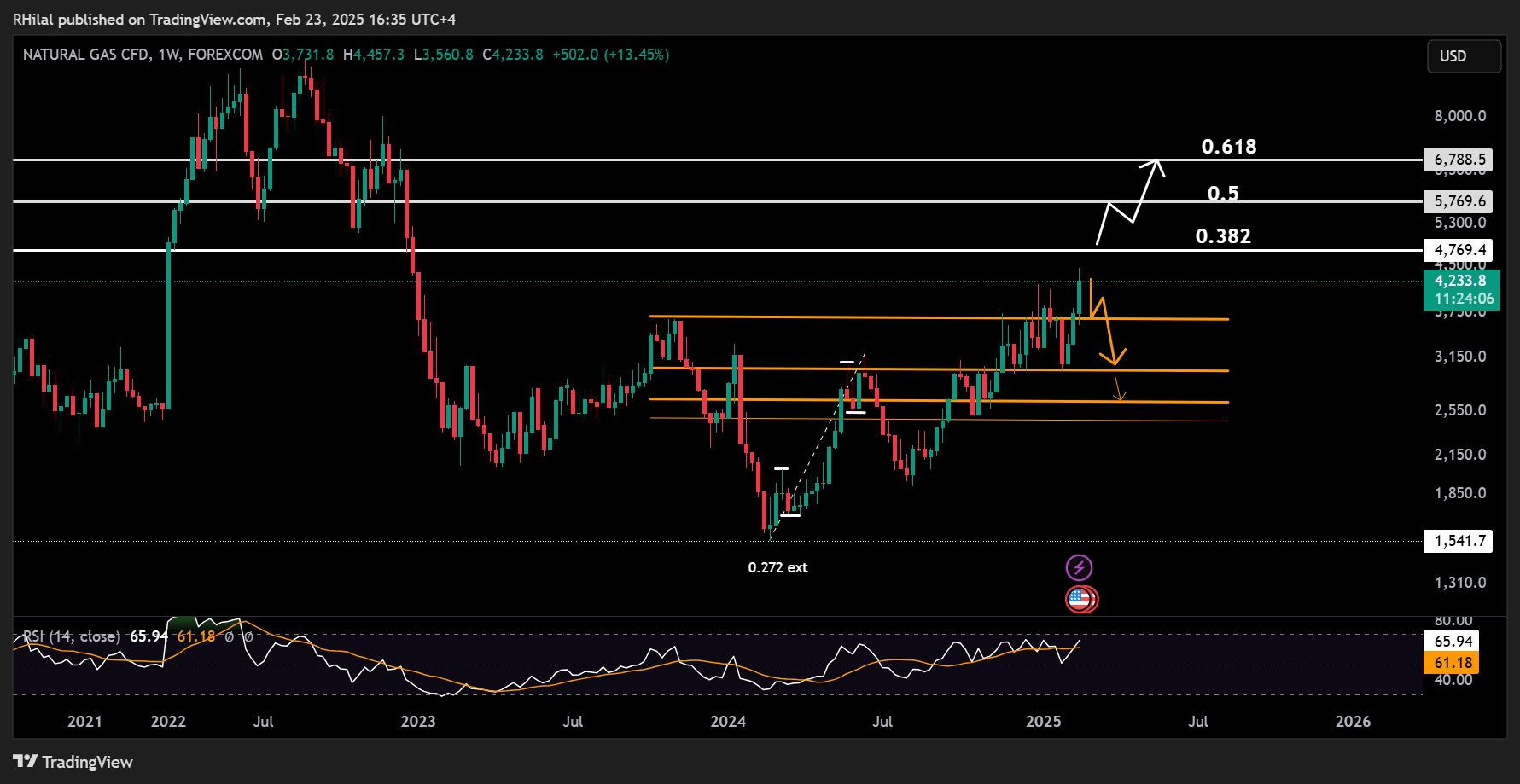Screen dimensions: 1520x784
Task: Select the large orange downward arrow drawing
Action: click(1108, 322)
